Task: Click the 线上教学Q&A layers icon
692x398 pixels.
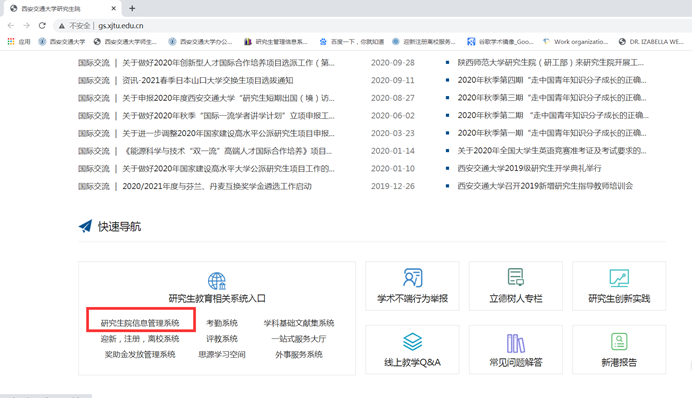Action: pyautogui.click(x=412, y=342)
